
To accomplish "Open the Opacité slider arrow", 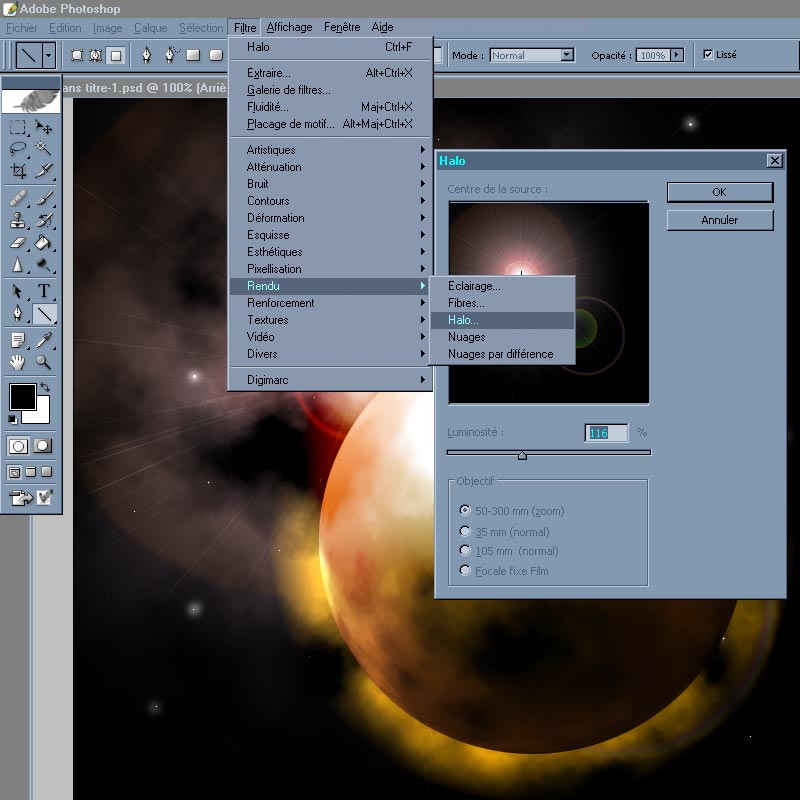I will (677, 55).
